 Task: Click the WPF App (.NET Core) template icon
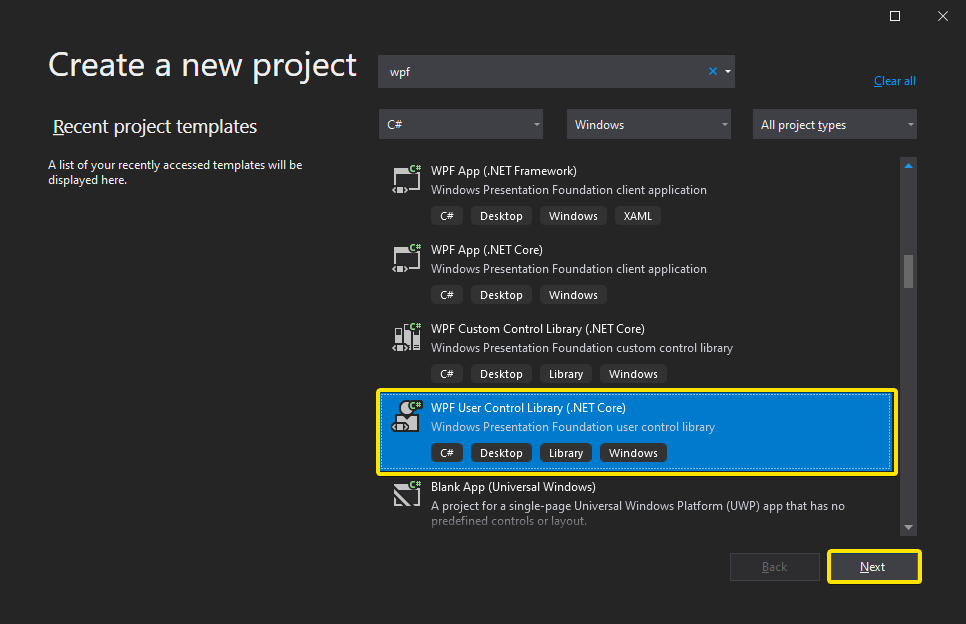point(406,258)
